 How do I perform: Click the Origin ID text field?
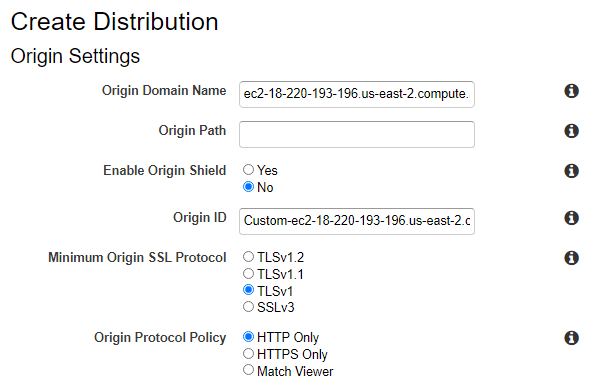click(x=357, y=221)
